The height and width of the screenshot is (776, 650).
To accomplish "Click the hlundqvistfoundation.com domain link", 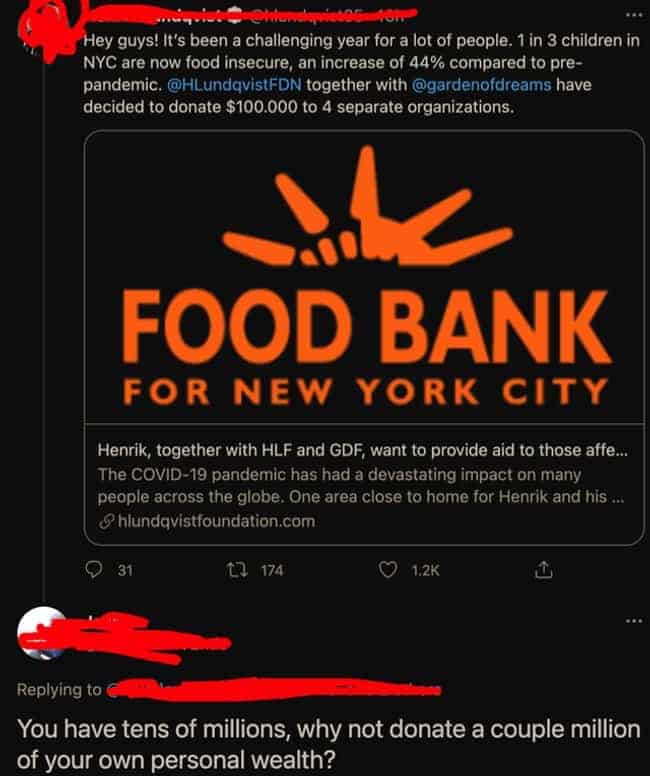I will click(x=216, y=521).
